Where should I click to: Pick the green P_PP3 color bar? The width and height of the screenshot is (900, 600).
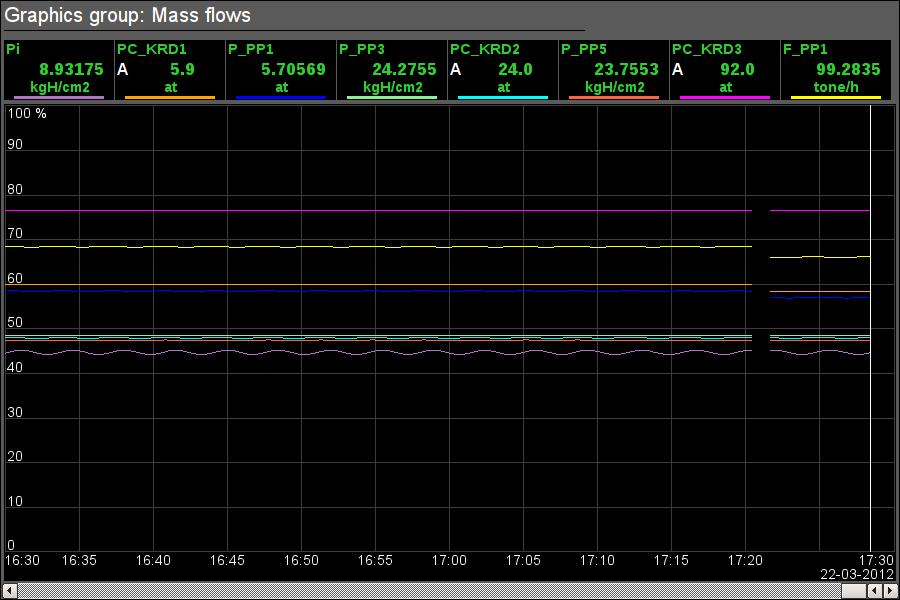(x=392, y=97)
